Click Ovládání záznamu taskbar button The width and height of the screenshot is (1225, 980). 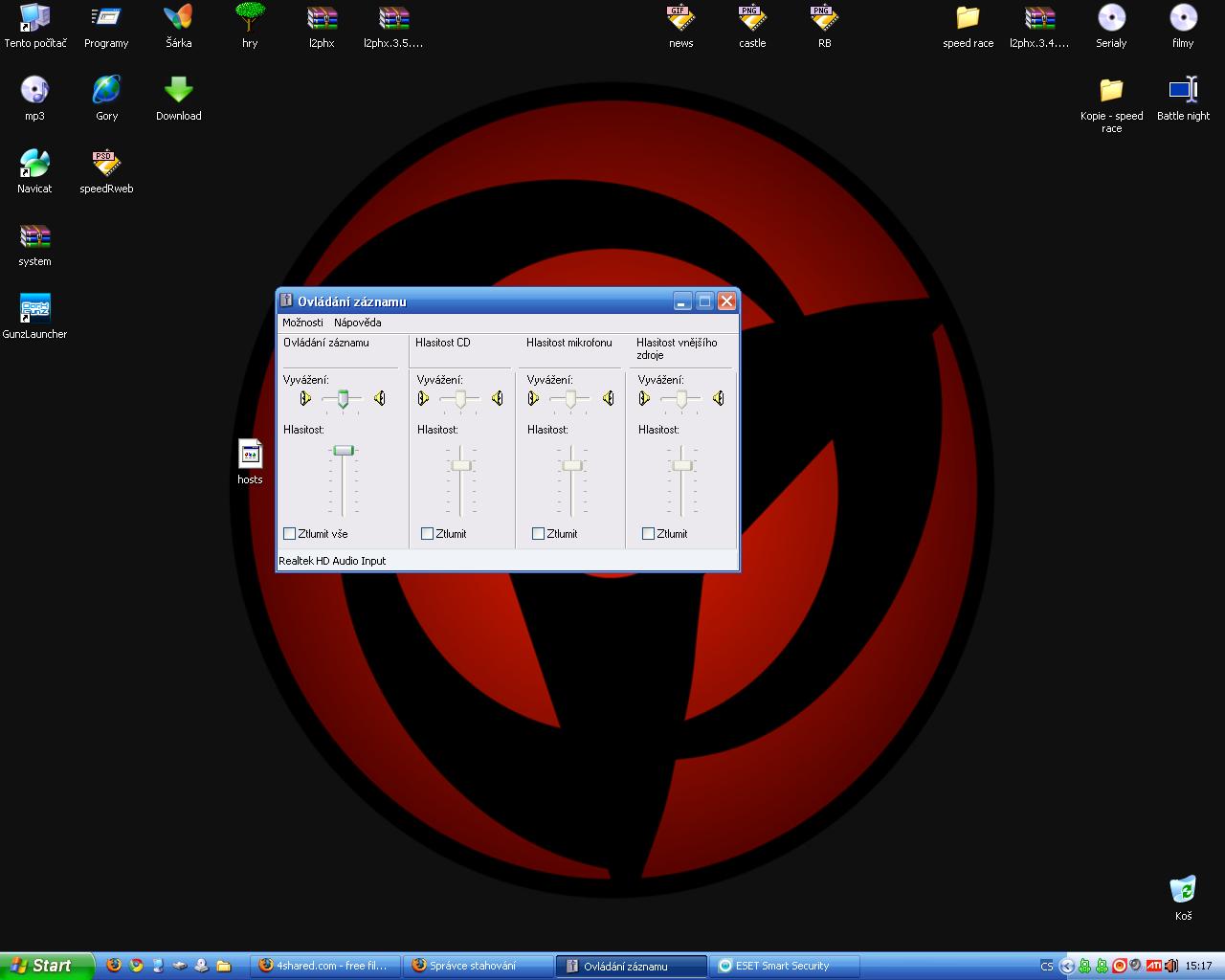coord(632,966)
